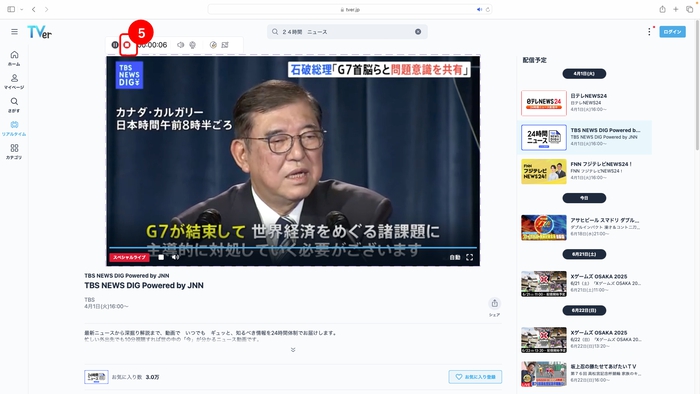
Task: Toggle the webcam in recording toolbar
Action: (x=192, y=45)
